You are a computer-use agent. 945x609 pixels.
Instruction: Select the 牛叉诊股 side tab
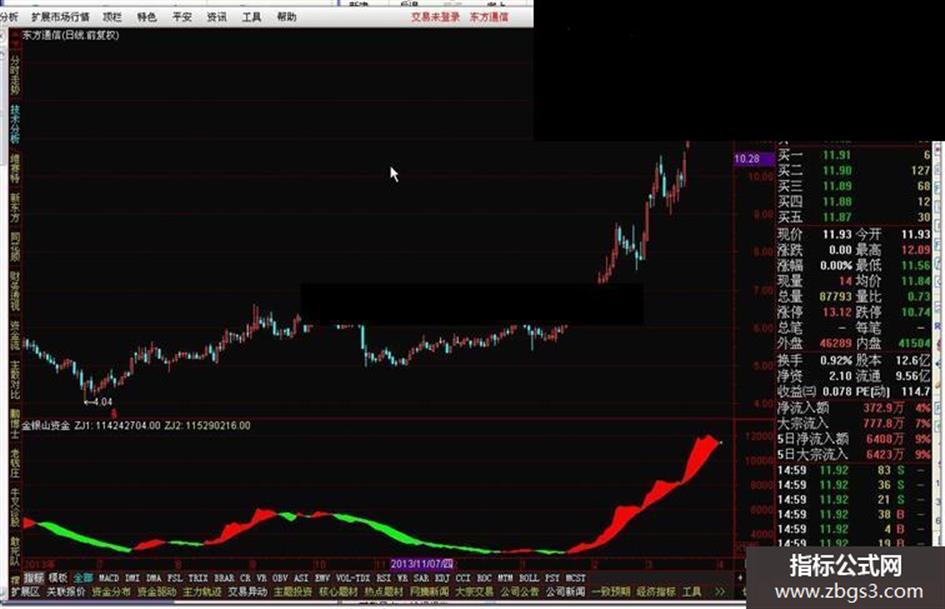point(14,506)
